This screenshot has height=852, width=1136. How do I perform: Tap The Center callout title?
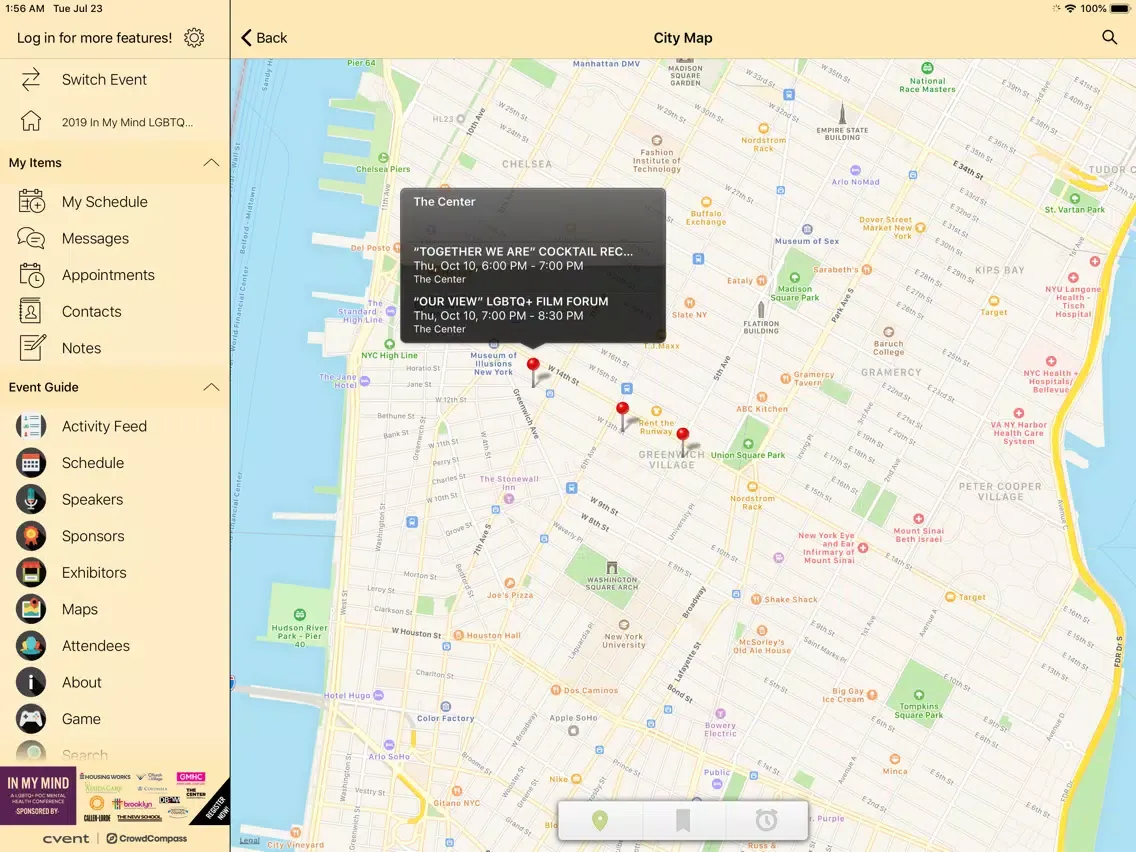pyautogui.click(x=444, y=201)
